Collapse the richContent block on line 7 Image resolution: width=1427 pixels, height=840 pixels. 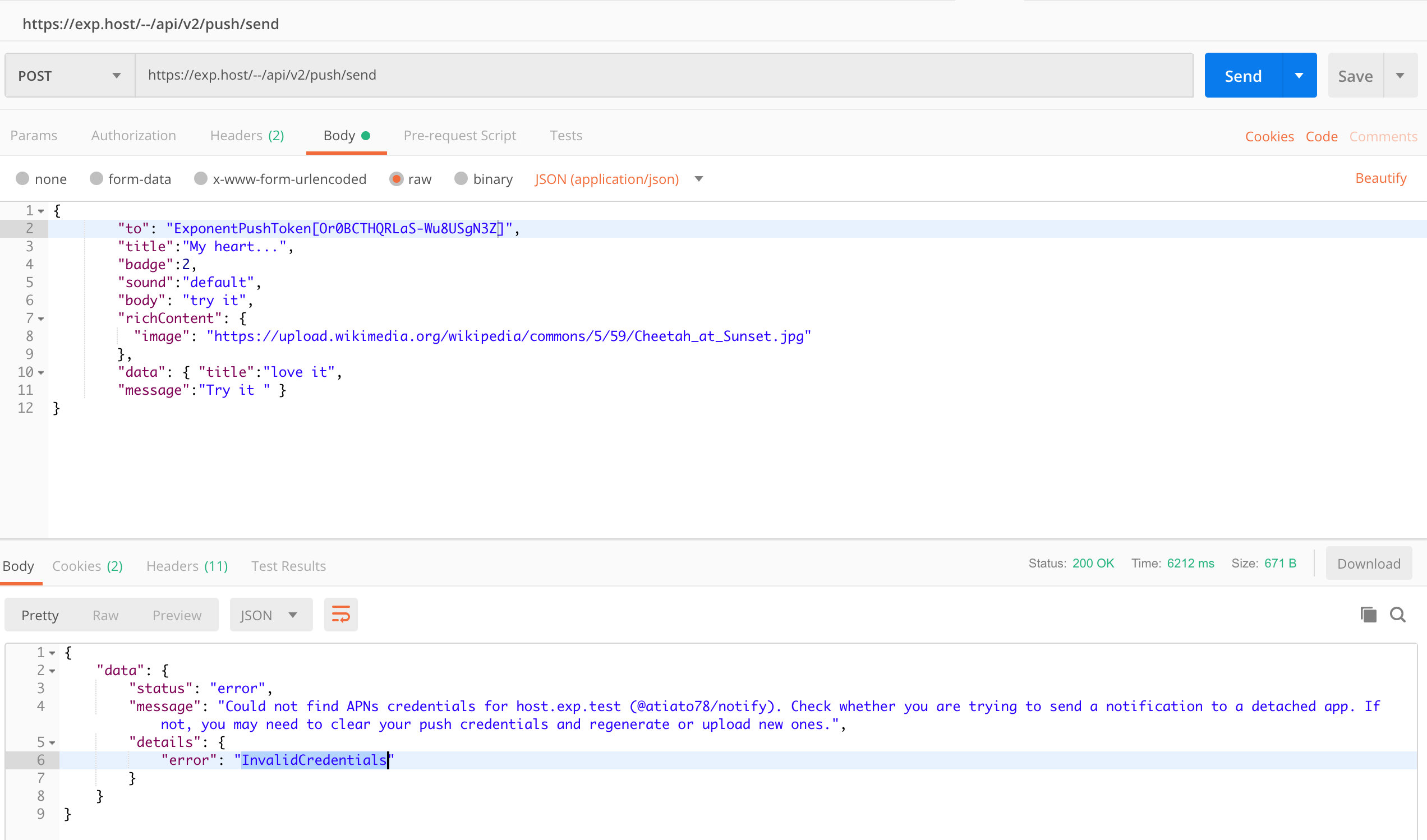pos(40,318)
